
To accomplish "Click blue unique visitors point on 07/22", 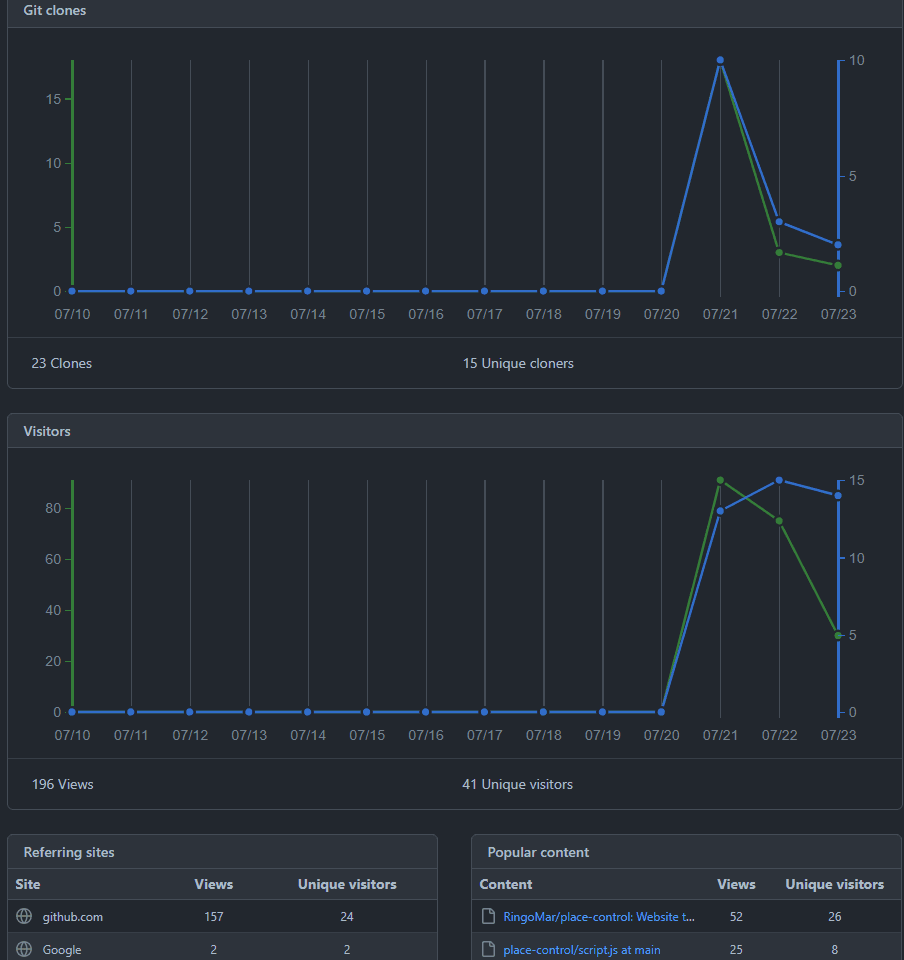I will pyautogui.click(x=779, y=480).
